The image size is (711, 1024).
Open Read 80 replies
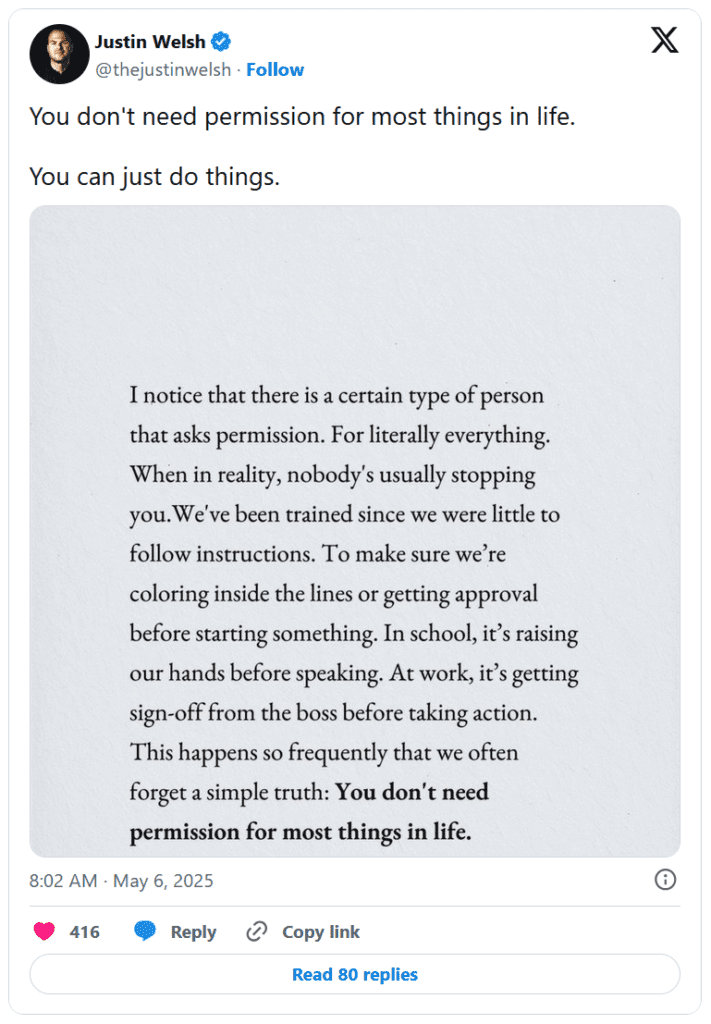tap(355, 974)
